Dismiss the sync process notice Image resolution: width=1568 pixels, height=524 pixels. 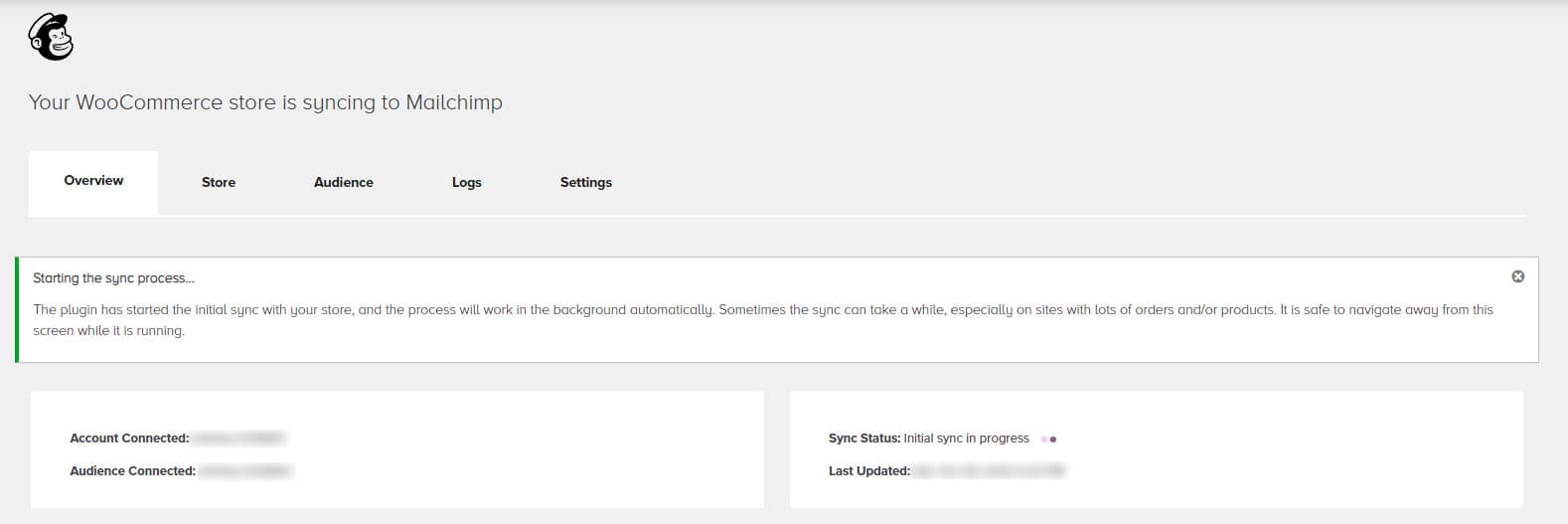(x=1517, y=276)
